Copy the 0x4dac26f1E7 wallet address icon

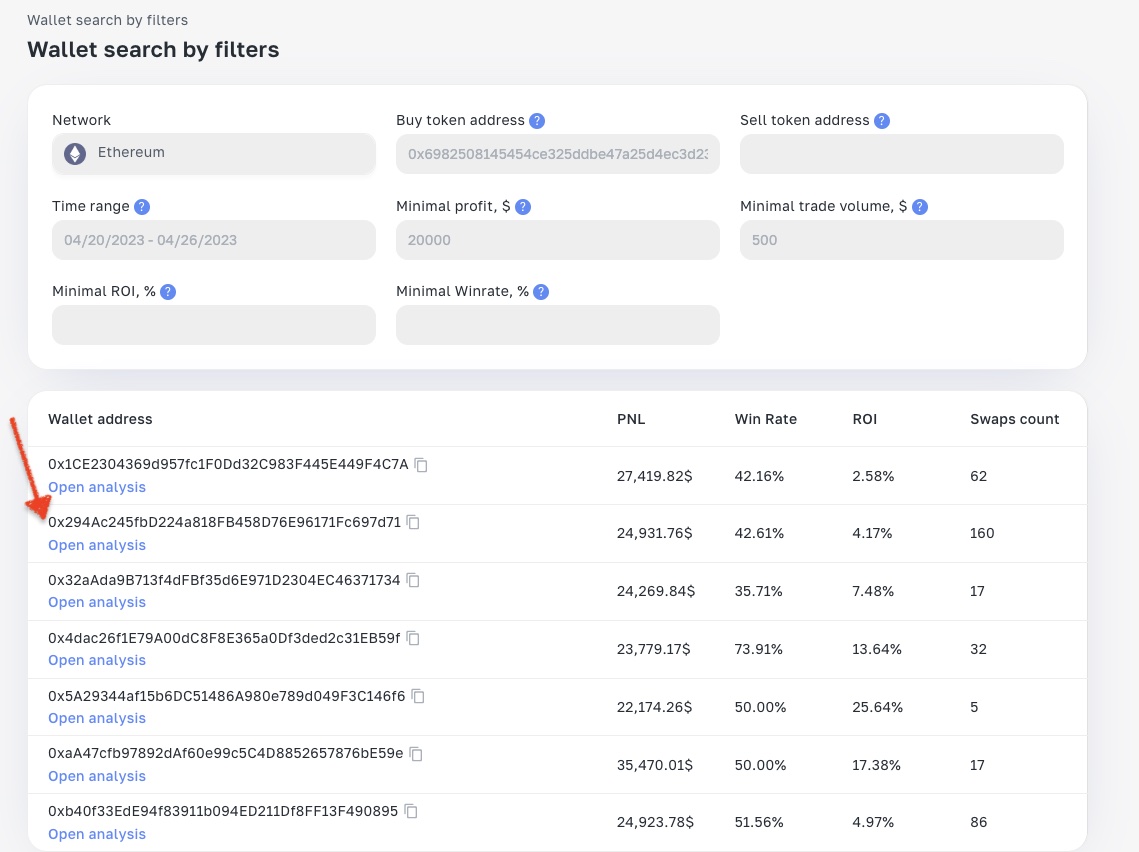click(413, 638)
